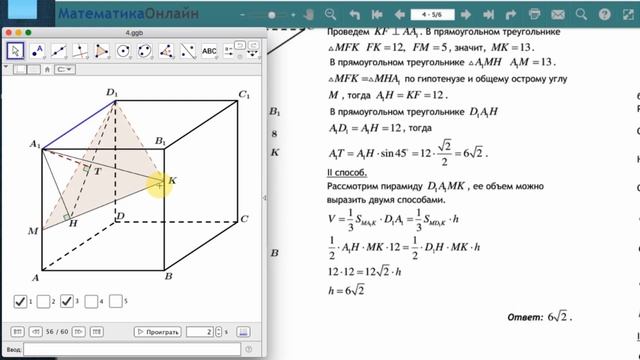Uncheck checkbox 1 in the drawing
This screenshot has width=640, height=360.
pyautogui.click(x=20, y=301)
